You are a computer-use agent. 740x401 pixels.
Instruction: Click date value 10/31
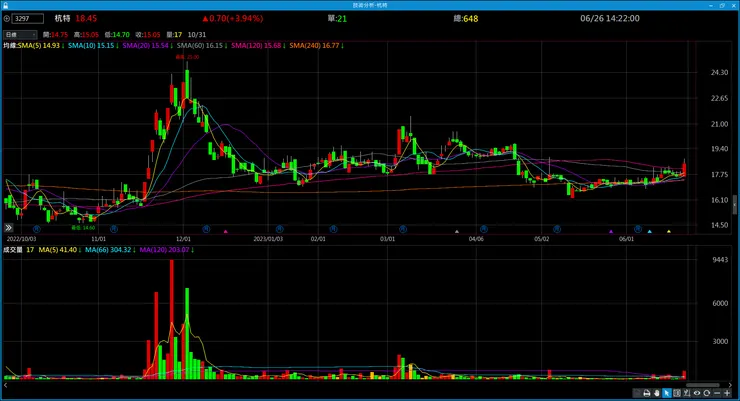point(197,34)
